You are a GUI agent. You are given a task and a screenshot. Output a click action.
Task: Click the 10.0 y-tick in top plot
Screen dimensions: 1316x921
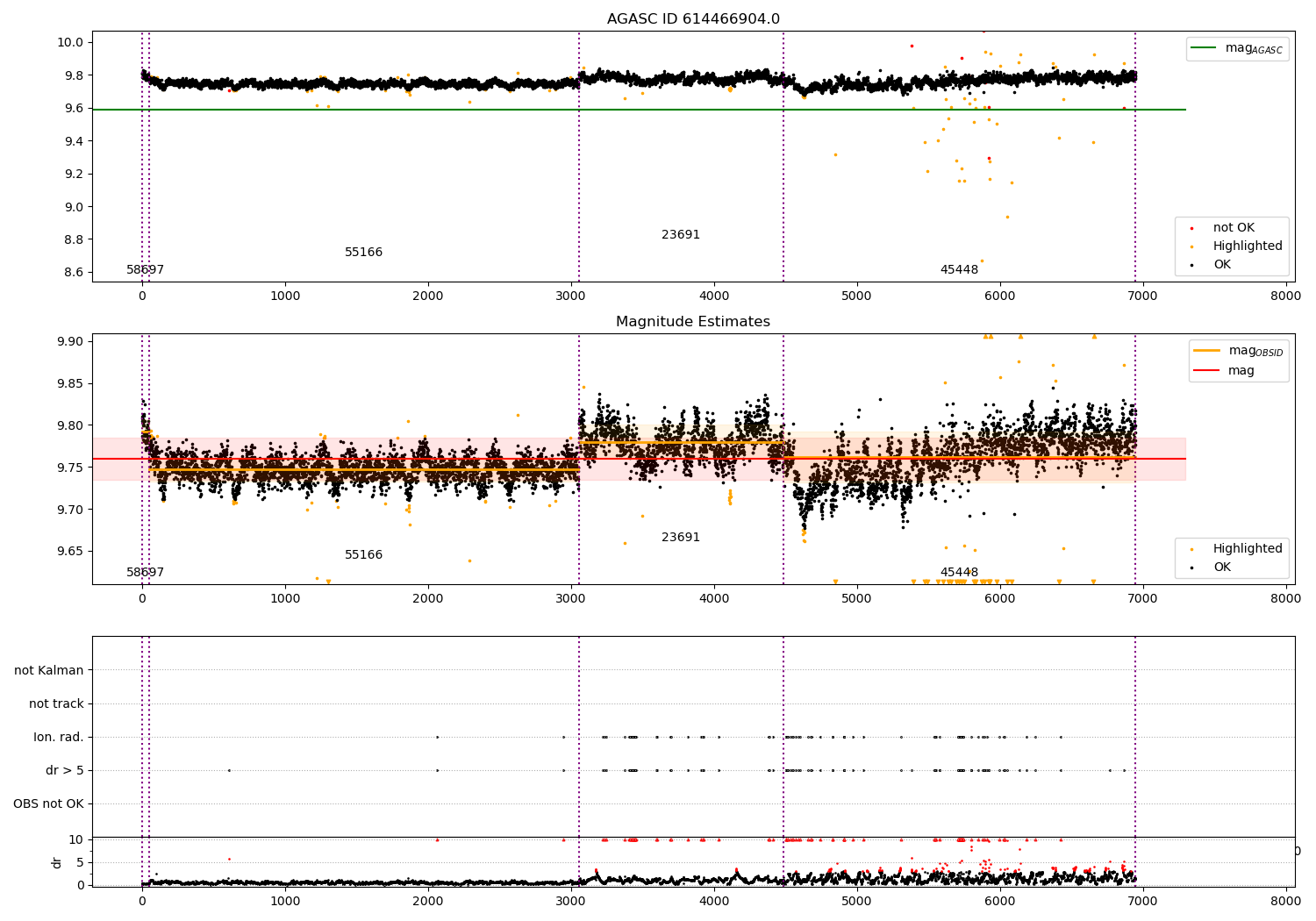(71, 42)
